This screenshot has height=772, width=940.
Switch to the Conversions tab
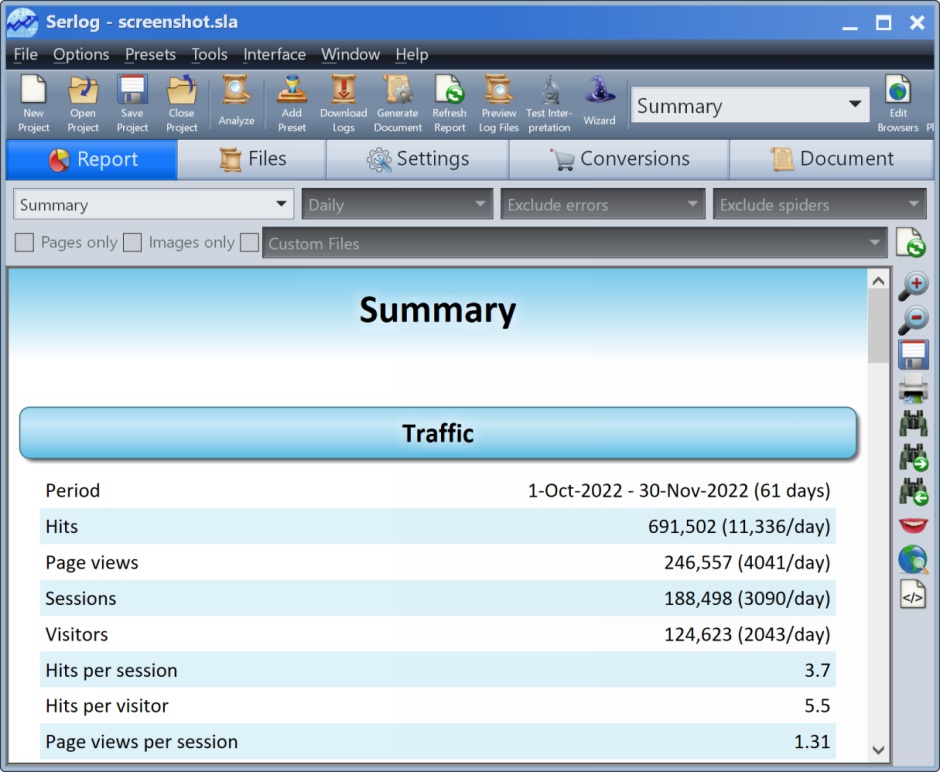619,159
